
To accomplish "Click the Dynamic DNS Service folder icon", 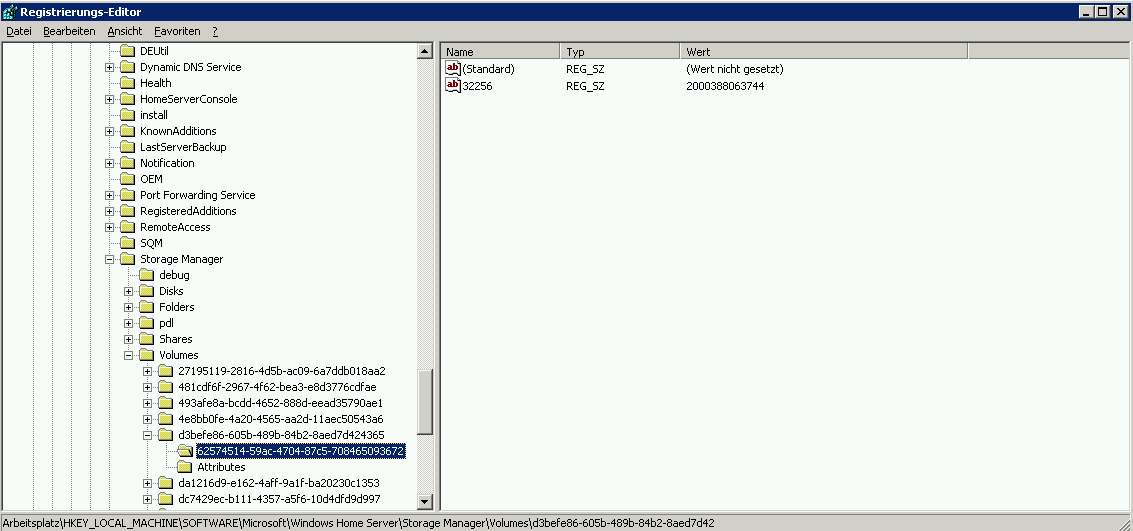I will 127,67.
